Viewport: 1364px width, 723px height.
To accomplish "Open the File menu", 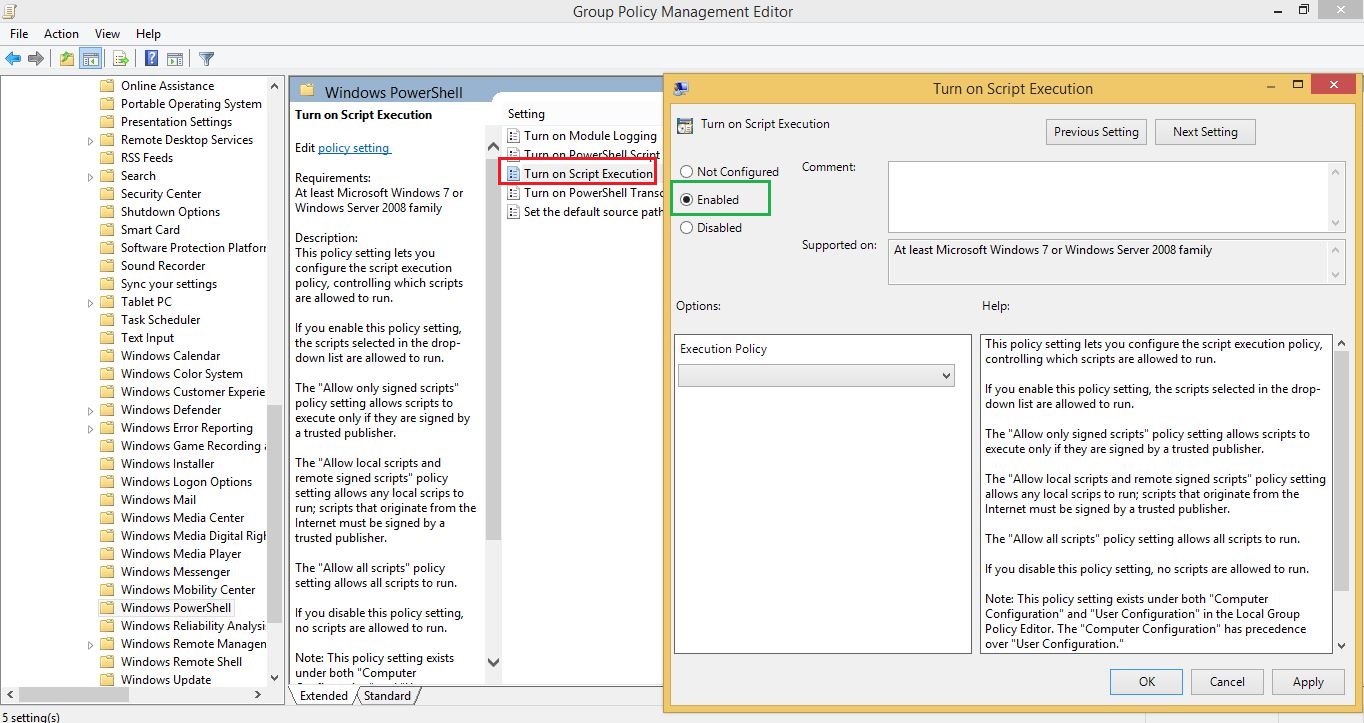I will (x=19, y=34).
